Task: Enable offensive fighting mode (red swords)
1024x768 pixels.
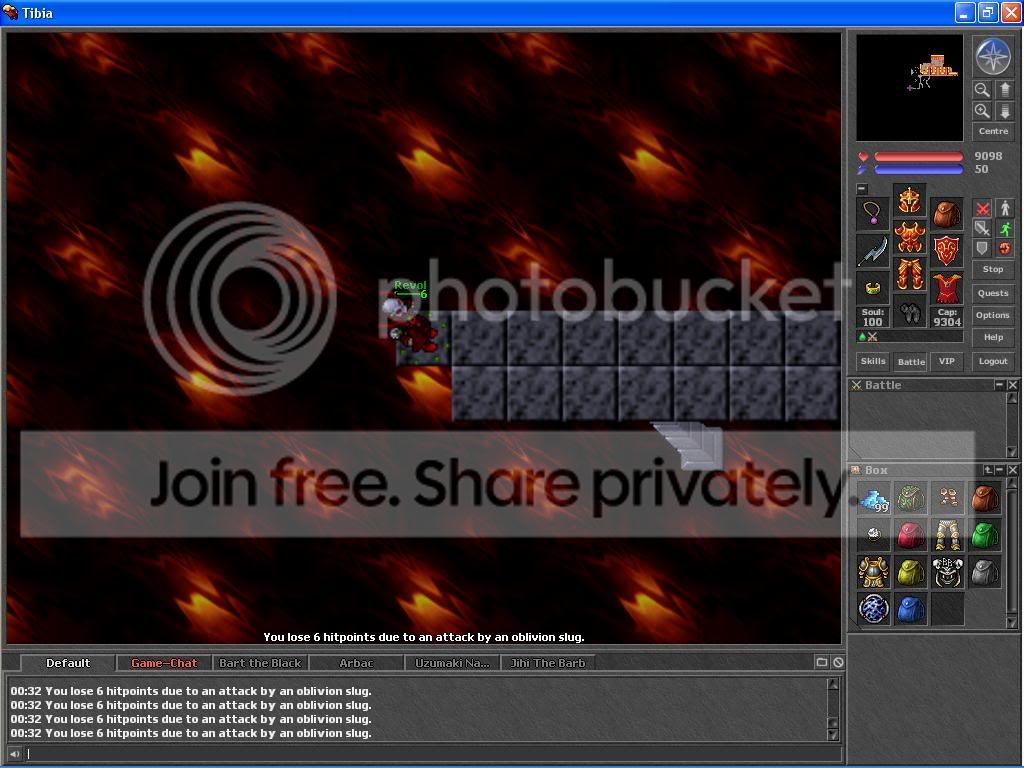Action: point(982,208)
